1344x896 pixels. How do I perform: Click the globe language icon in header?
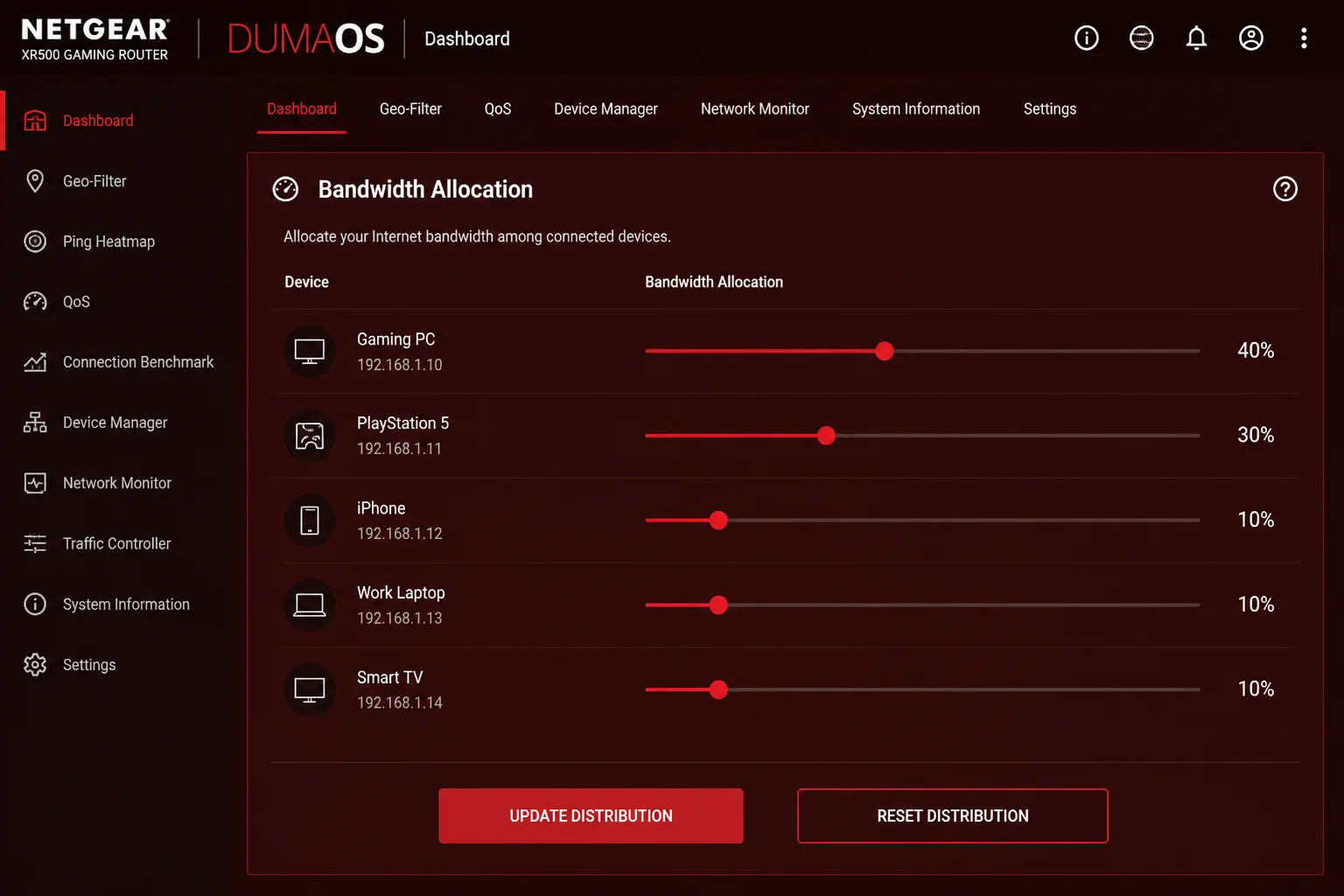pyautogui.click(x=1141, y=38)
